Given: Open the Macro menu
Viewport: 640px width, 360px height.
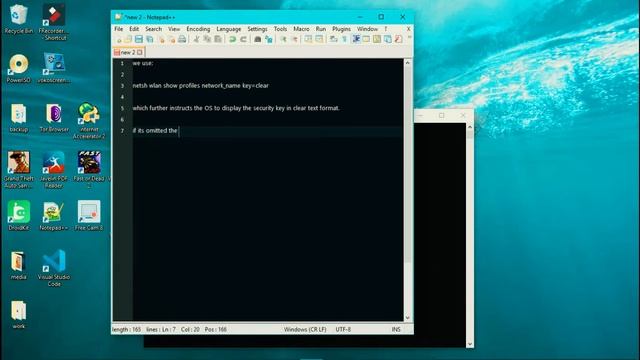Looking at the screenshot, I should tap(301, 29).
